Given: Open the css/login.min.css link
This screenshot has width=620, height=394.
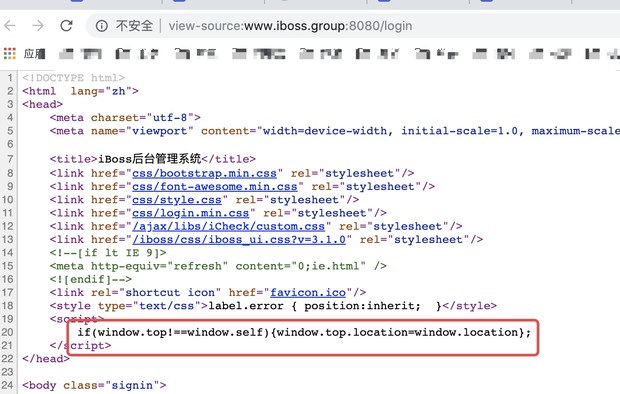Looking at the screenshot, I should pyautogui.click(x=191, y=213).
